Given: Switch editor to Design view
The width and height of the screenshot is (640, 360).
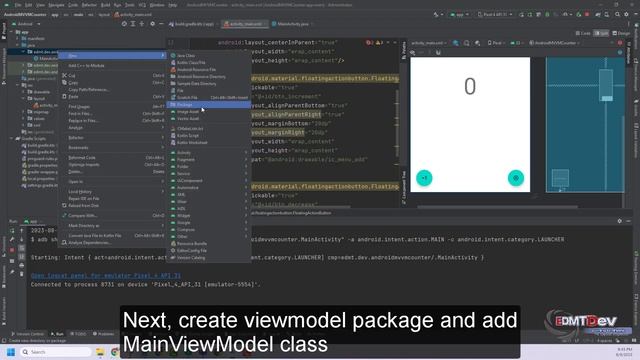Looking at the screenshot, I should coord(621,33).
